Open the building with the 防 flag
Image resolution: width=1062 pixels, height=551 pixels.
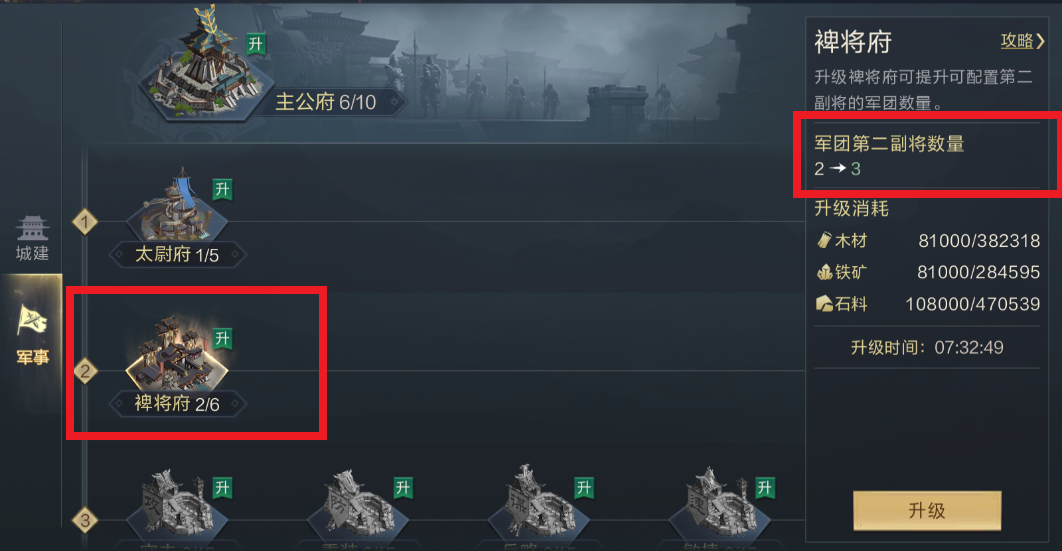358,502
